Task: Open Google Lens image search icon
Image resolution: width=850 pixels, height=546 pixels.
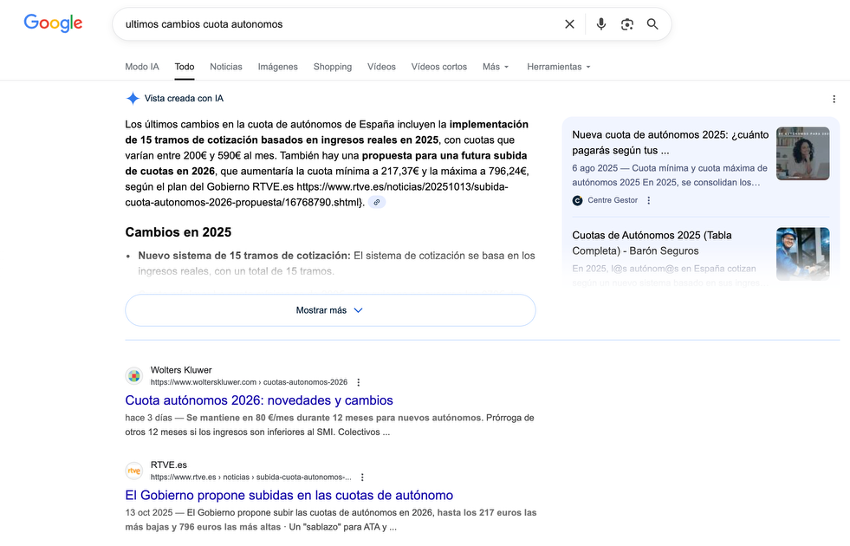Action: click(x=627, y=24)
